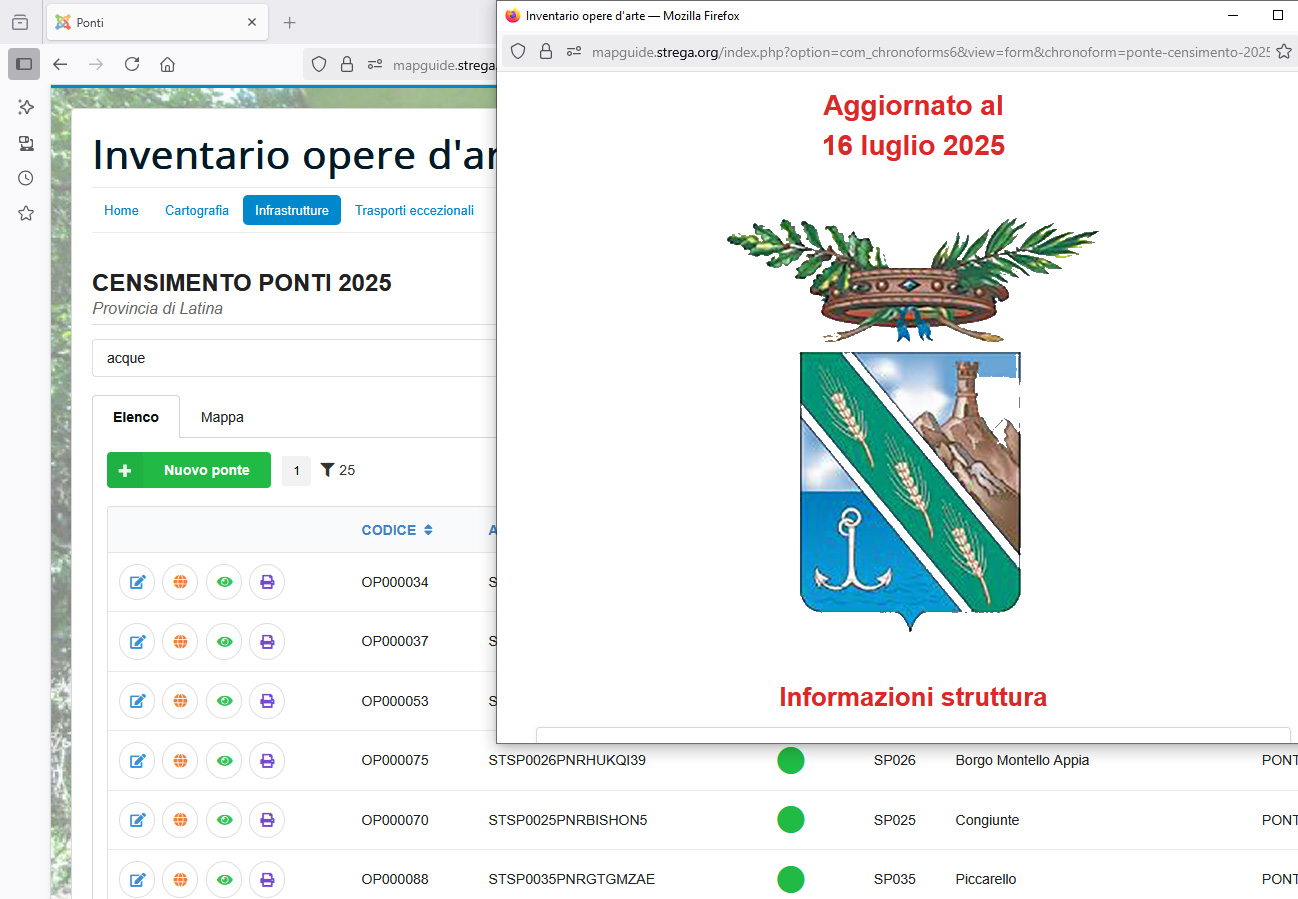Viewport: 1298px width, 899px height.
Task: Open Firefox history sidebar clock icon
Action: click(26, 178)
